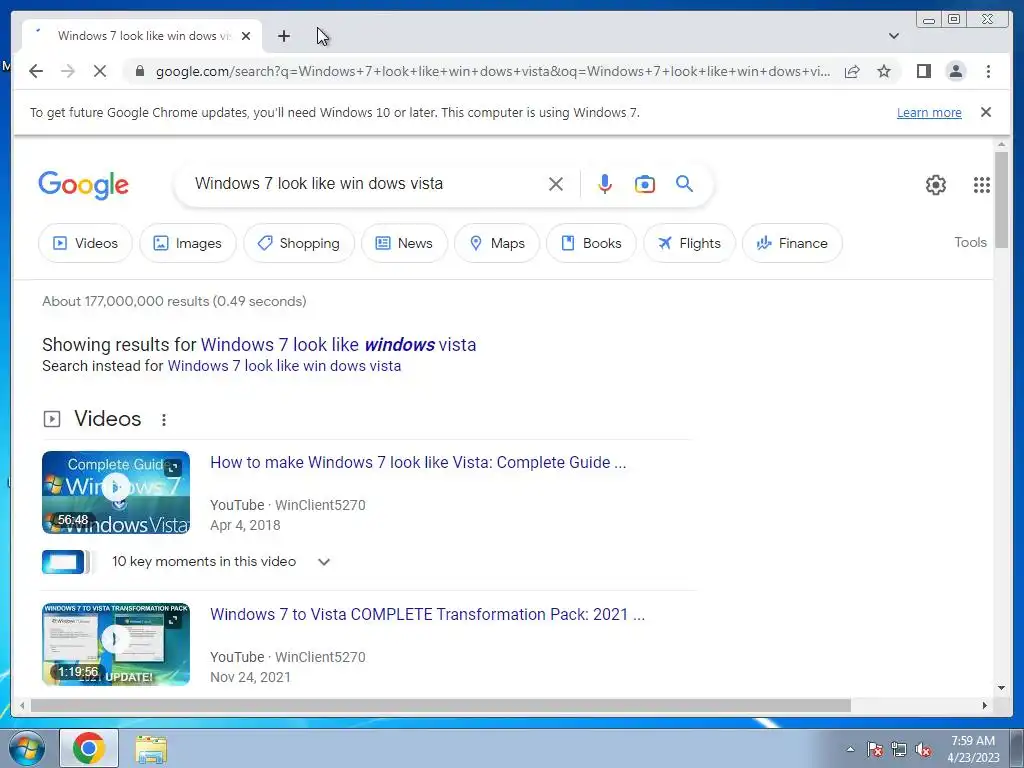
Task: Stop loading the page
Action: coord(100,71)
